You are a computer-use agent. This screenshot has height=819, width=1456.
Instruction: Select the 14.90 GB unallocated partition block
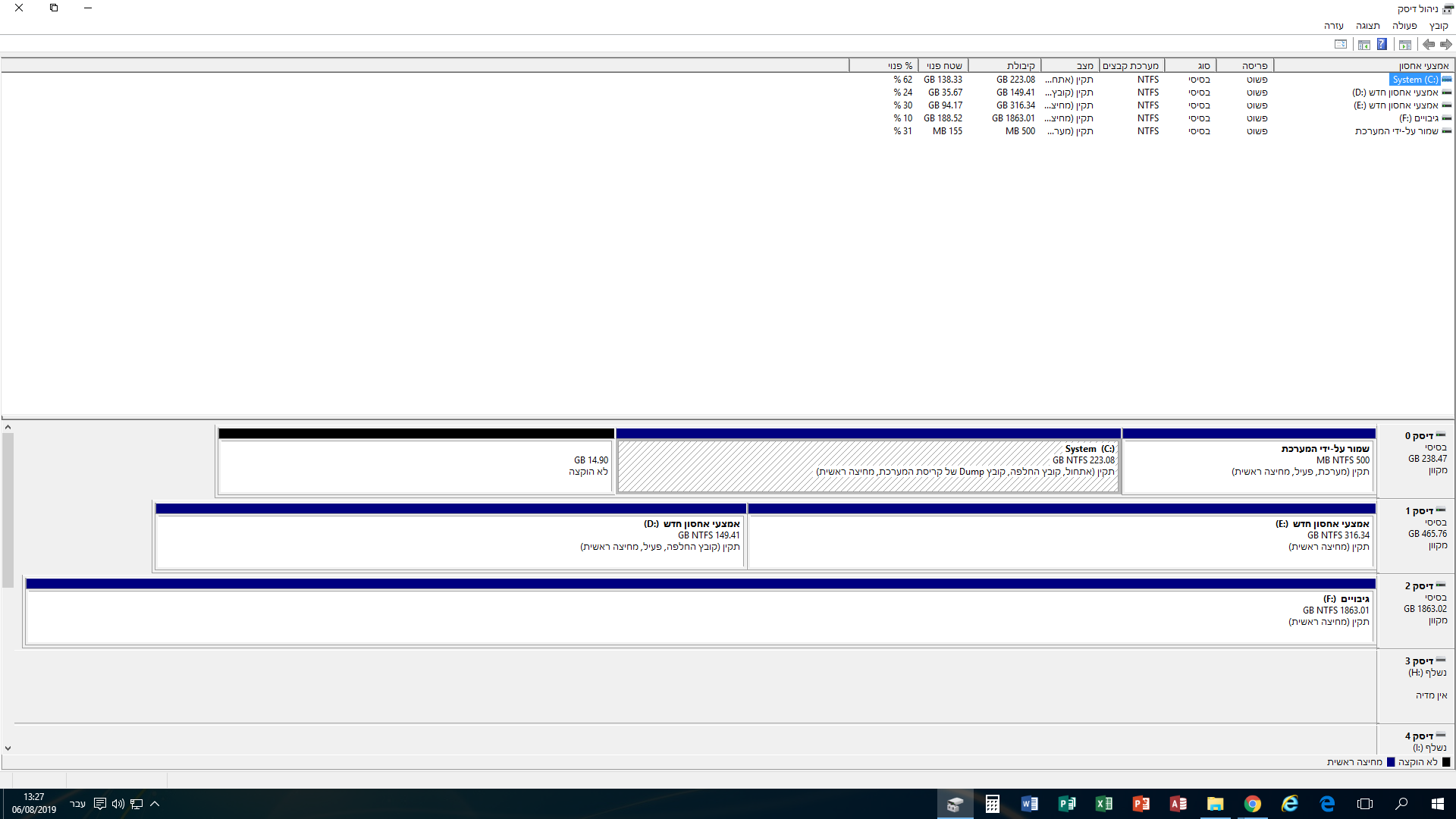click(416, 466)
